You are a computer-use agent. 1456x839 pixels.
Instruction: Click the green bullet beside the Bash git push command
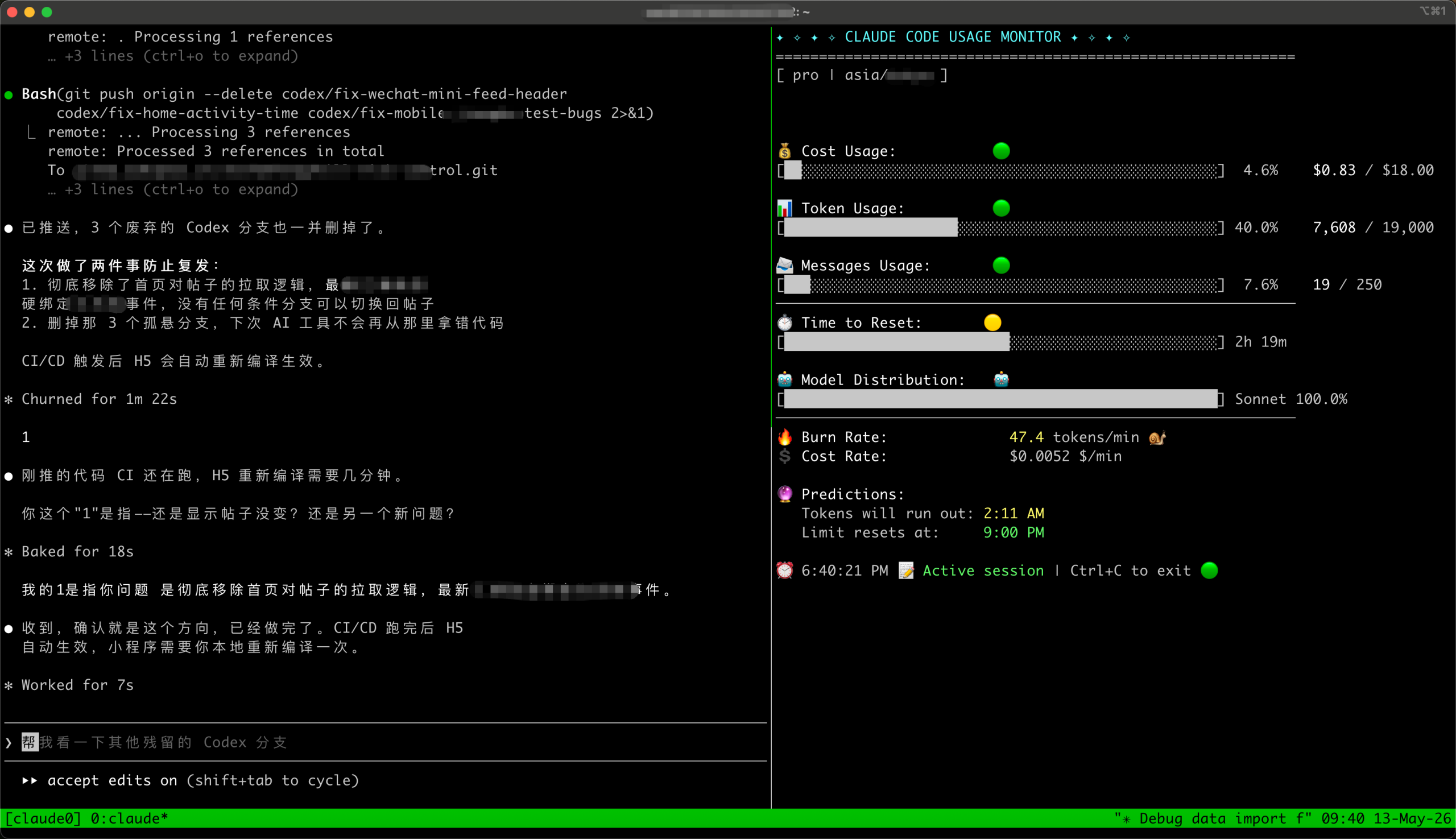(9, 94)
